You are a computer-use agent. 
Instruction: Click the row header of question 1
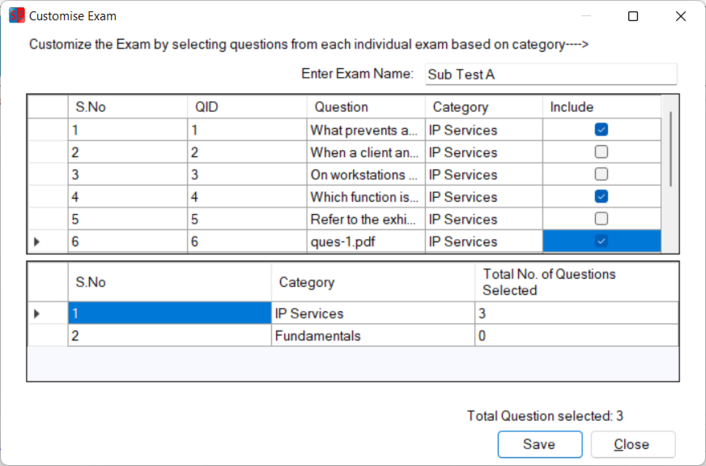point(48,130)
